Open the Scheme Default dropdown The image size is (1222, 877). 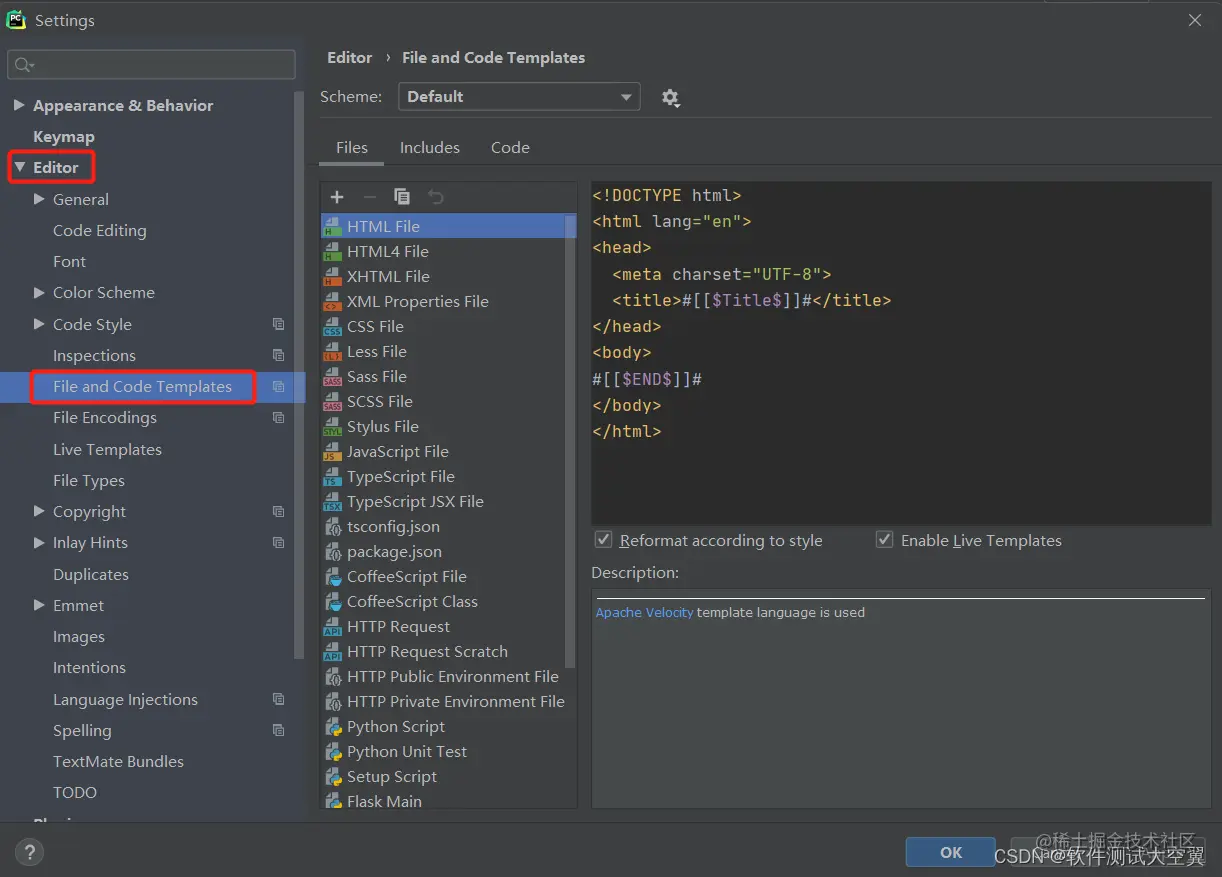click(x=519, y=97)
